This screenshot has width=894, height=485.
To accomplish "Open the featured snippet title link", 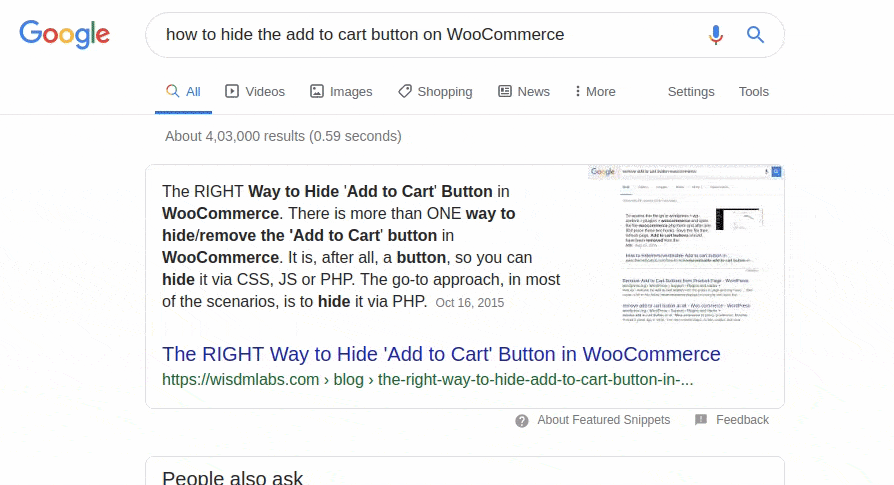I will click(441, 354).
